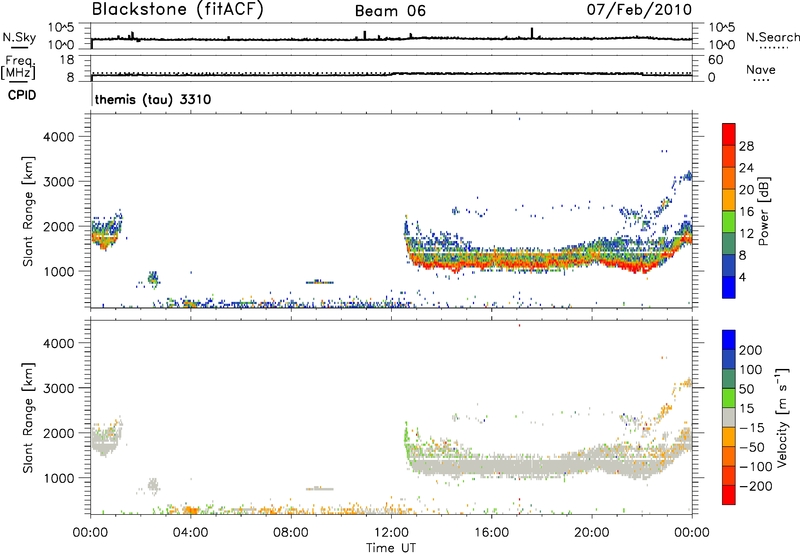Viewport: 800px width, 554px height.
Task: Click the '4000' tick of the power panel
Action: [59, 137]
